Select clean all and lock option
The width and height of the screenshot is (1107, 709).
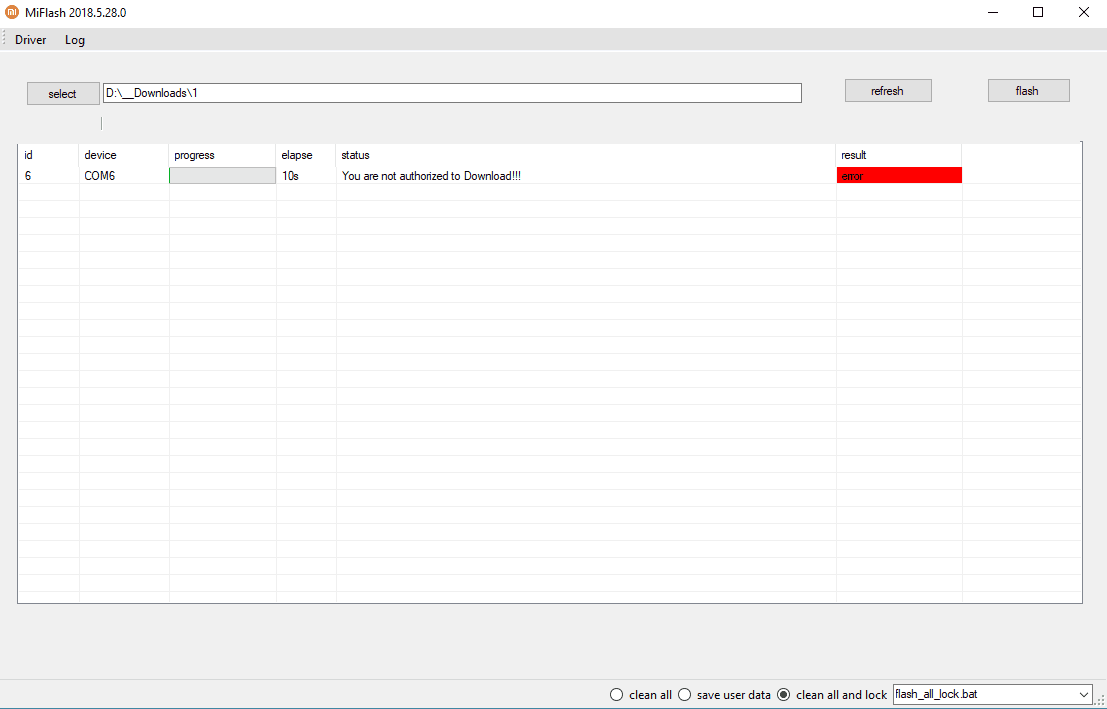pos(831,695)
